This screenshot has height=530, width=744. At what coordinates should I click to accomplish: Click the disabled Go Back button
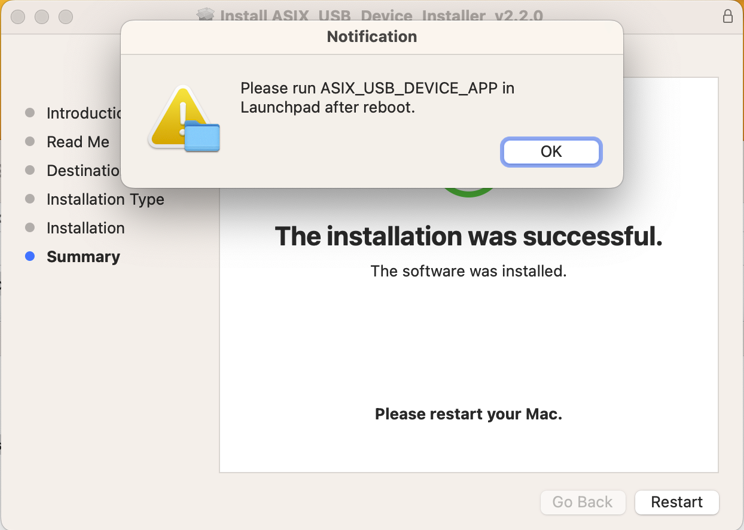pyautogui.click(x=583, y=502)
